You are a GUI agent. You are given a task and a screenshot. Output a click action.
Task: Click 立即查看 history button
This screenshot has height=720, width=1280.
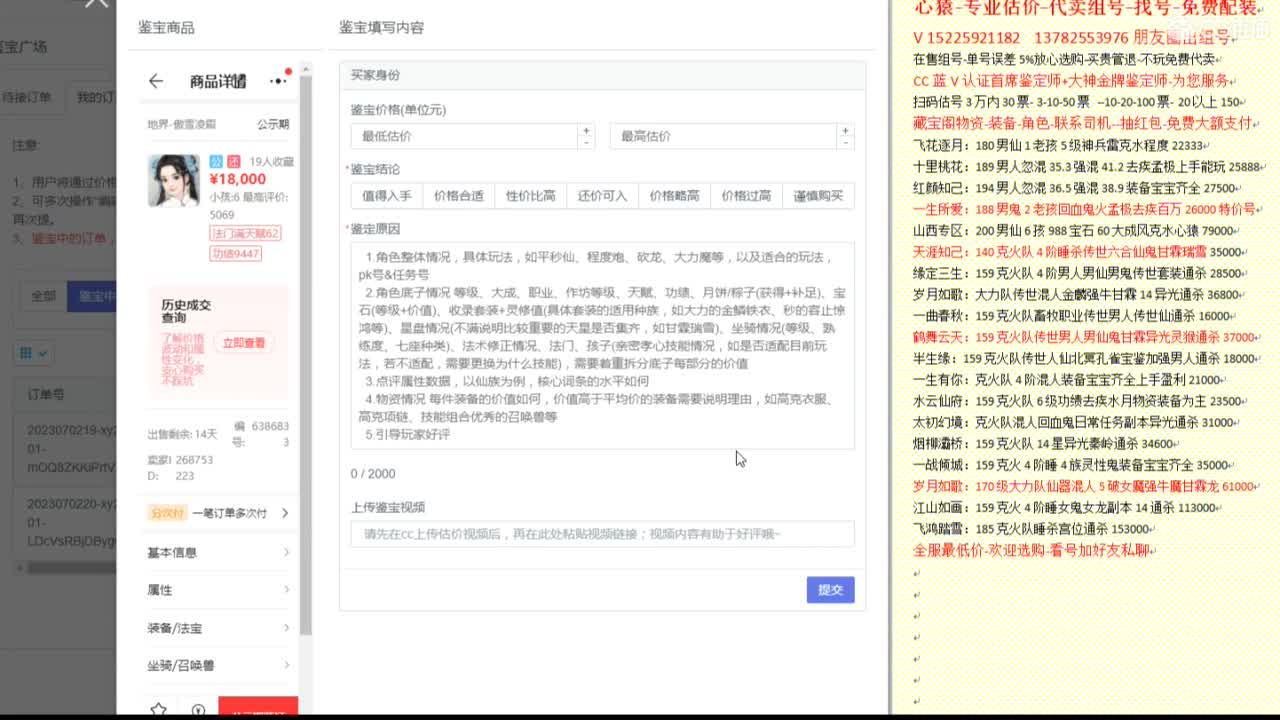coord(244,343)
